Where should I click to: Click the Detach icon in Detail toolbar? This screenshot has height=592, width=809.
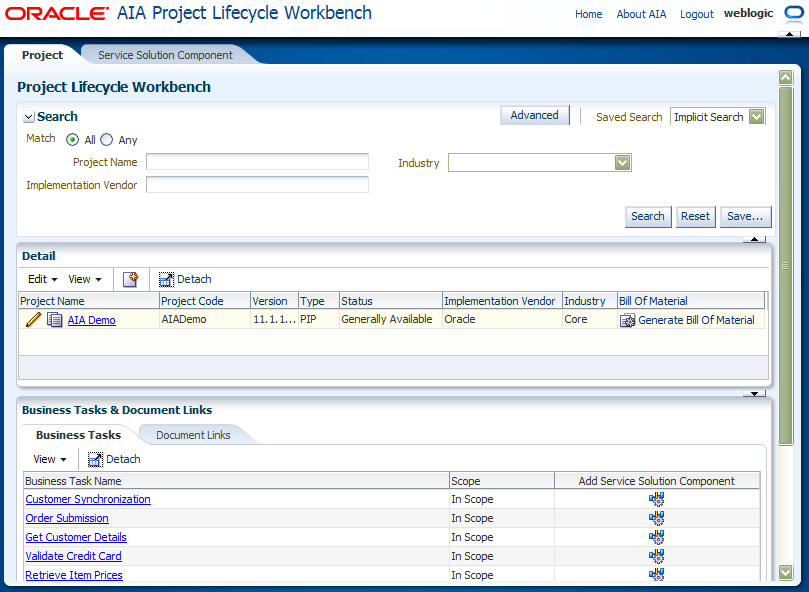pyautogui.click(x=166, y=279)
